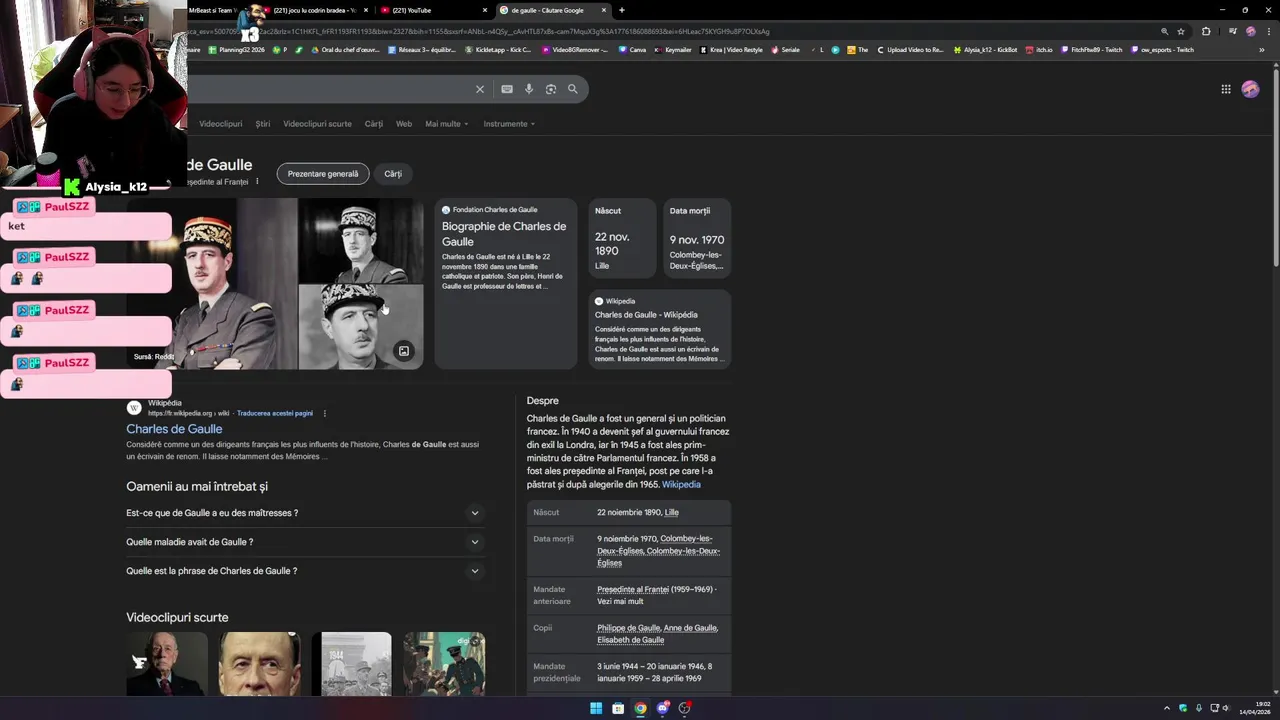Open the Windows Start menu

coord(596,708)
